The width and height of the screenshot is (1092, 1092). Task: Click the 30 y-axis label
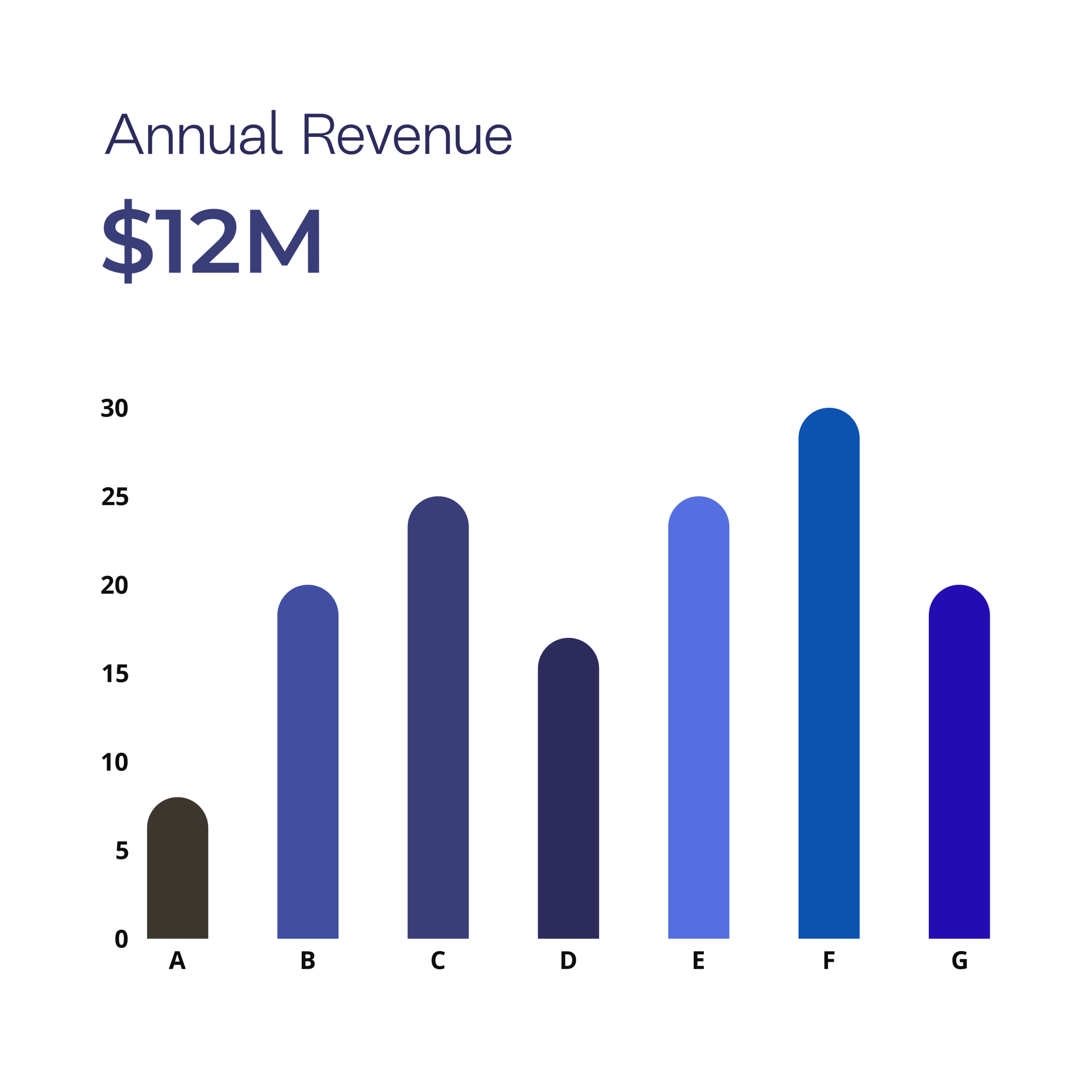(x=115, y=408)
